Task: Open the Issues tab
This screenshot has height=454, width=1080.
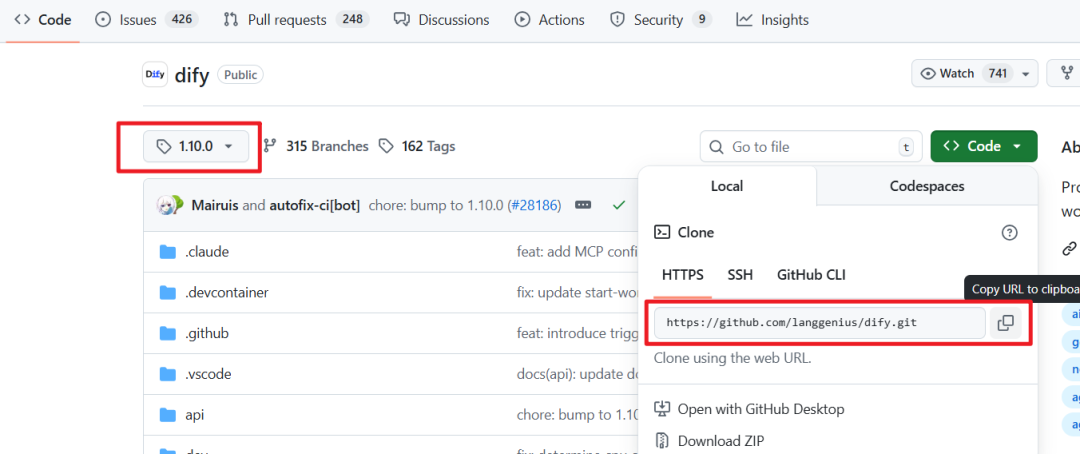Action: tap(146, 20)
